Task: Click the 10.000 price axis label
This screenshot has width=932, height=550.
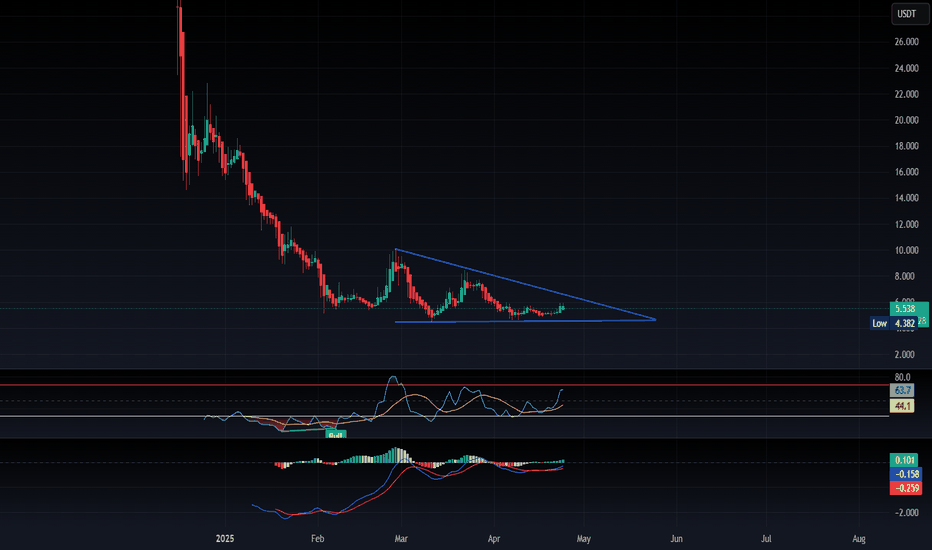Action: [x=906, y=250]
